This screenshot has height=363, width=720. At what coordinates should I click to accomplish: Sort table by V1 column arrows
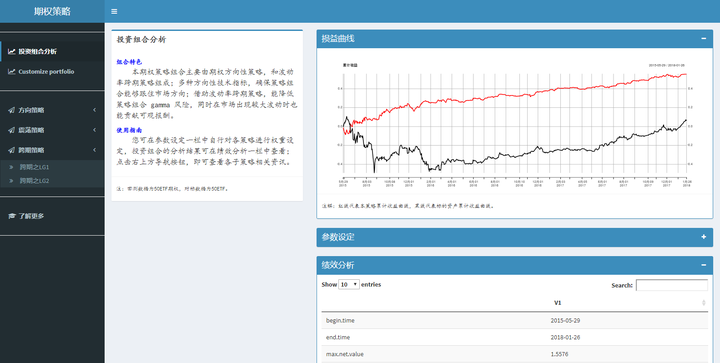point(703,303)
